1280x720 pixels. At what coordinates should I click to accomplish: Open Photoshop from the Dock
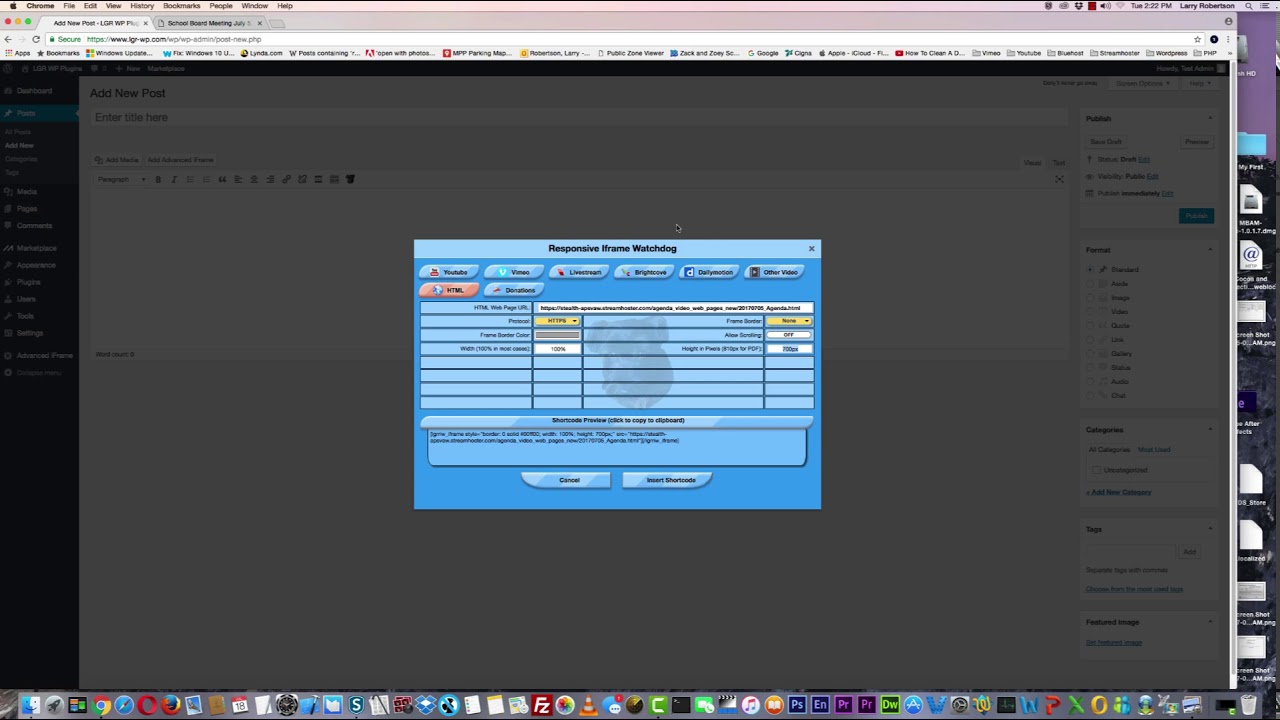797,706
